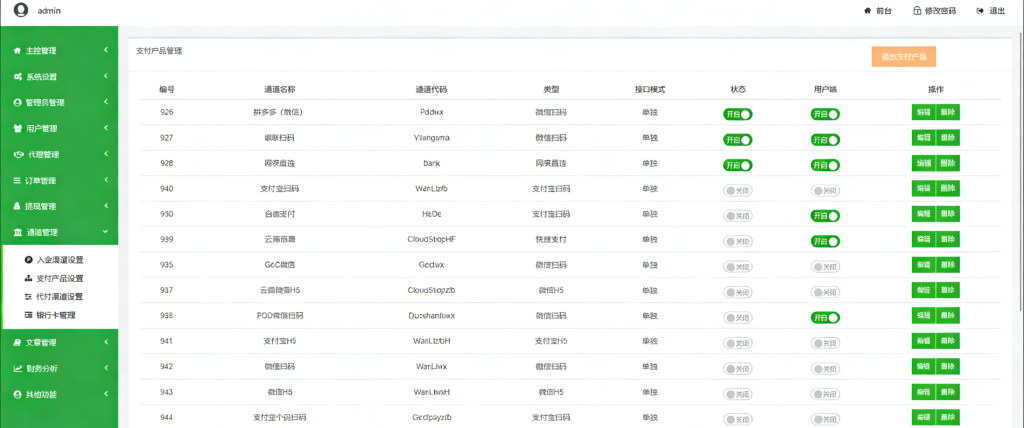Open 入金渠道设置 submenu item
Screen dimensions: 1024x428
pos(60,259)
